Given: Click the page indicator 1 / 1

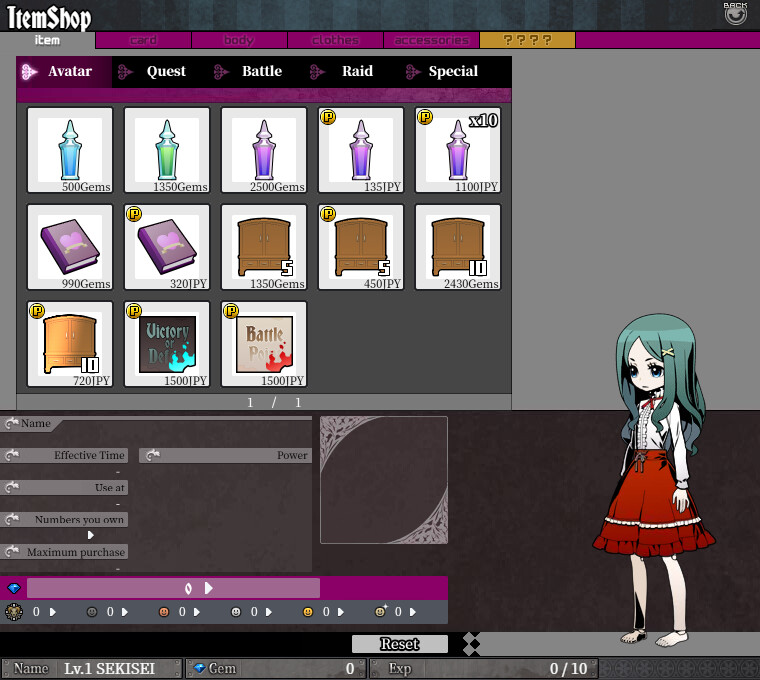Looking at the screenshot, I should [274, 403].
